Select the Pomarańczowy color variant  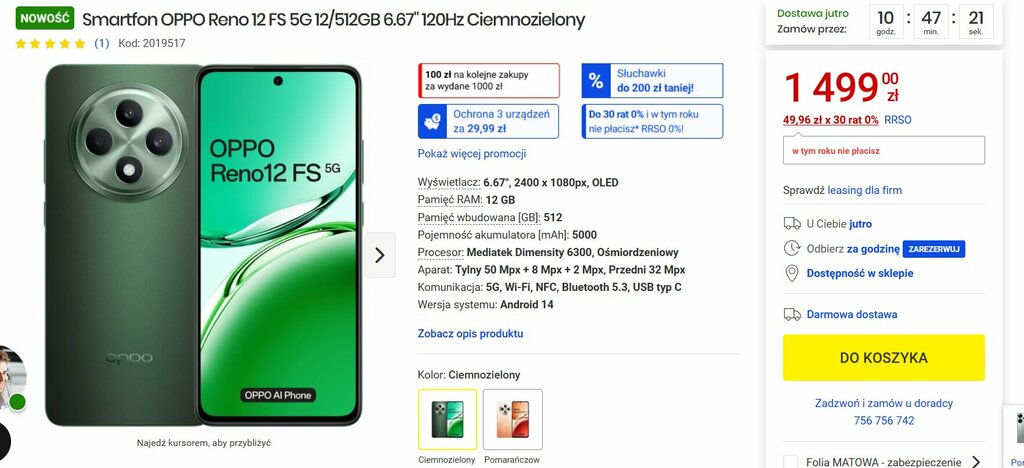tap(513, 419)
